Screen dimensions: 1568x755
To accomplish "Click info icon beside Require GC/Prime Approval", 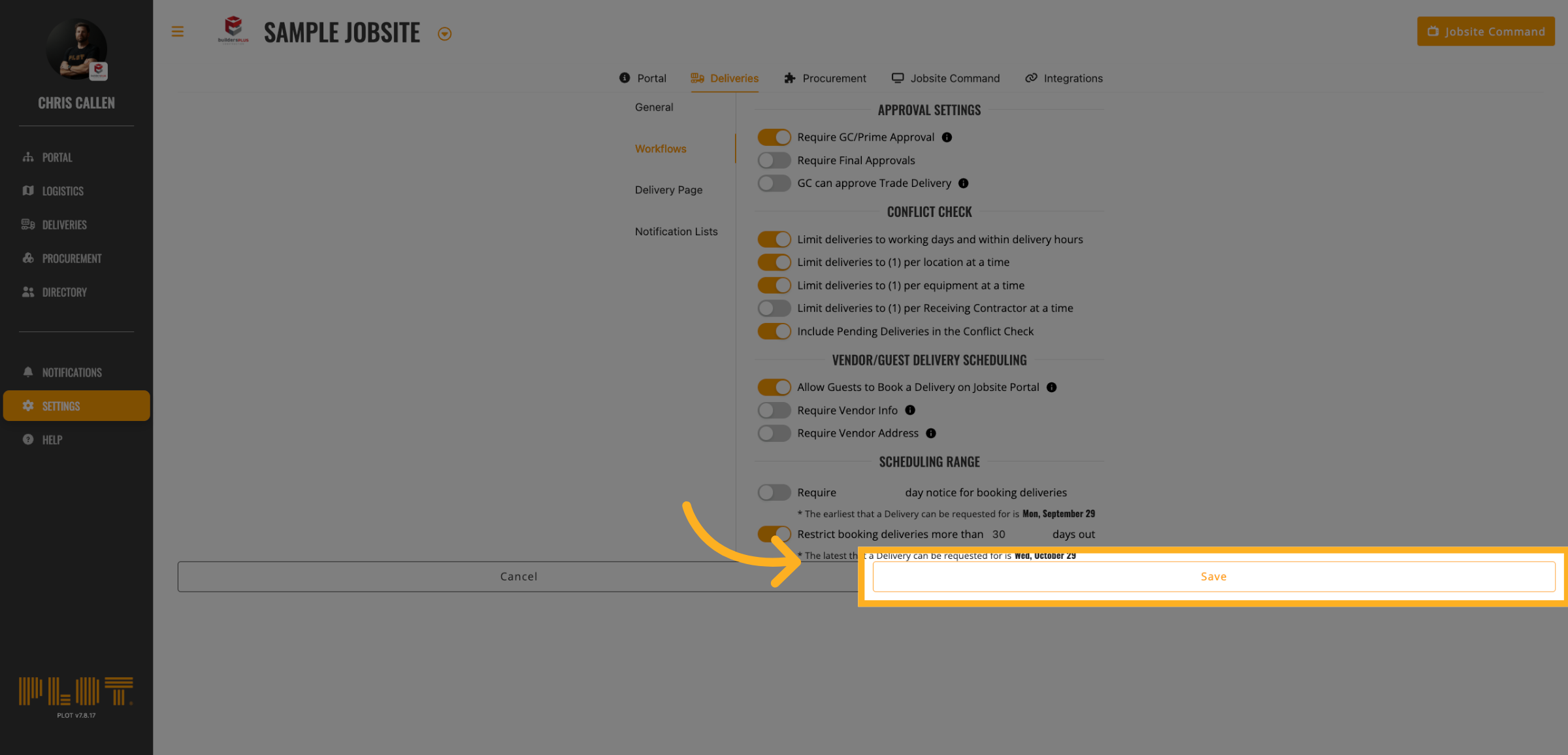I will coord(947,137).
